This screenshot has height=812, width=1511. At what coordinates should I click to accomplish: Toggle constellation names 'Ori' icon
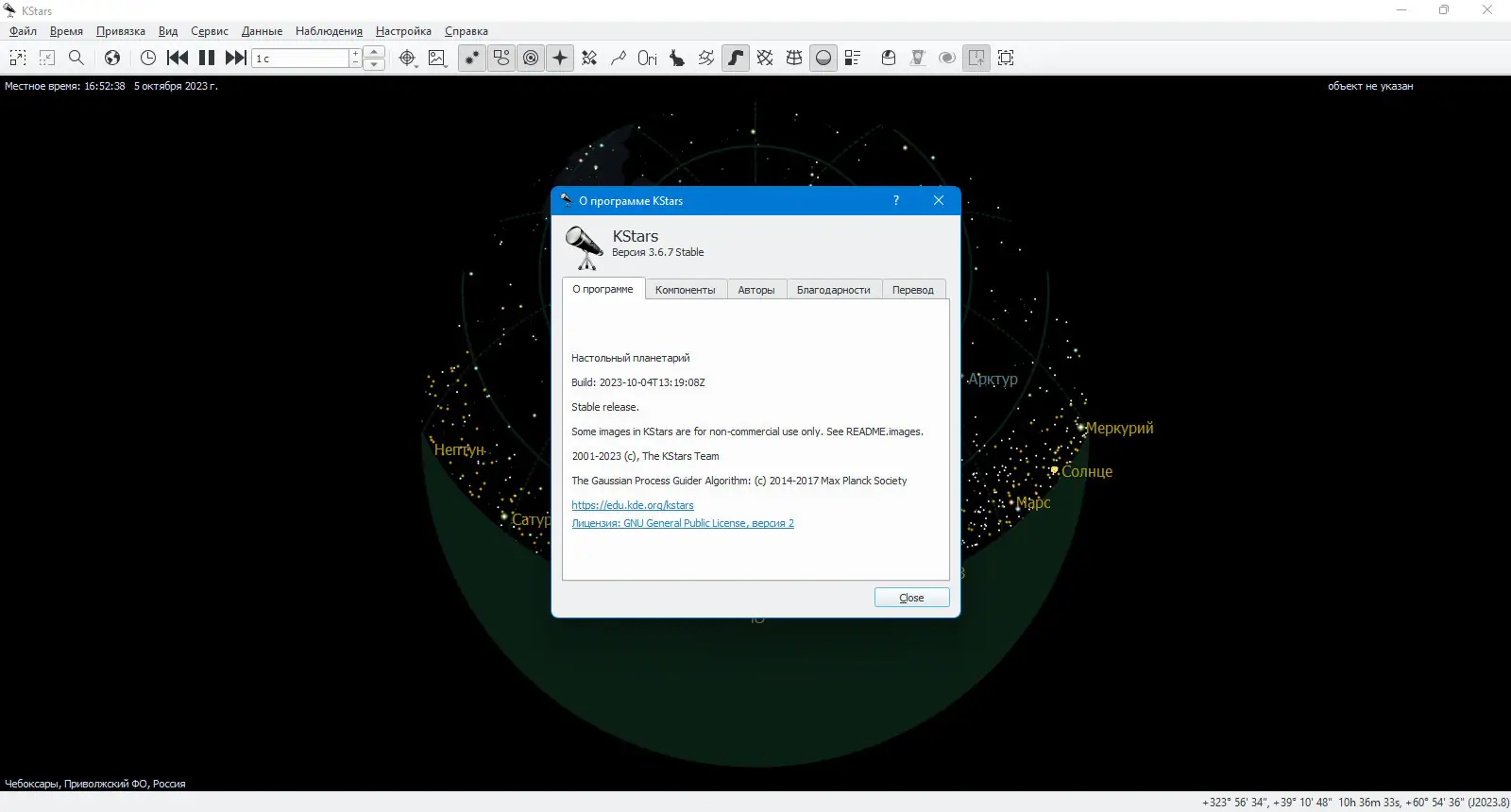pyautogui.click(x=648, y=58)
